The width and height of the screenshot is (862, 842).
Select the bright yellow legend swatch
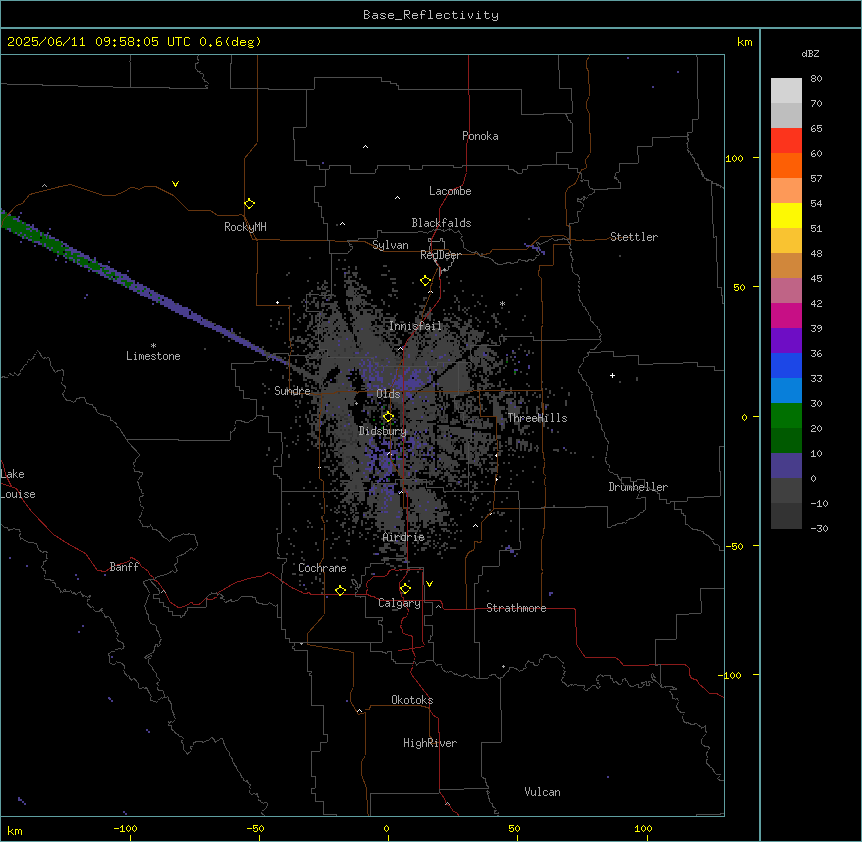(x=786, y=215)
